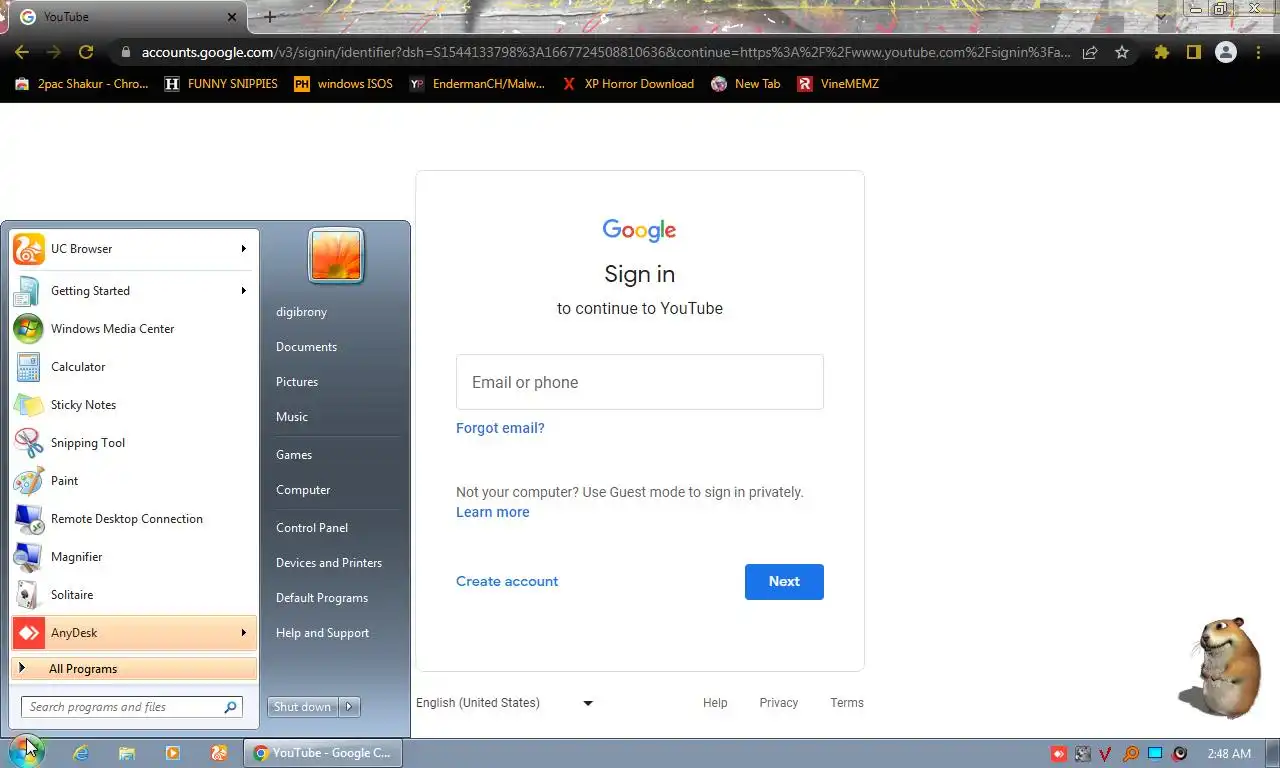This screenshot has height=768, width=1280.
Task: Open the Terms footer link
Action: click(847, 703)
